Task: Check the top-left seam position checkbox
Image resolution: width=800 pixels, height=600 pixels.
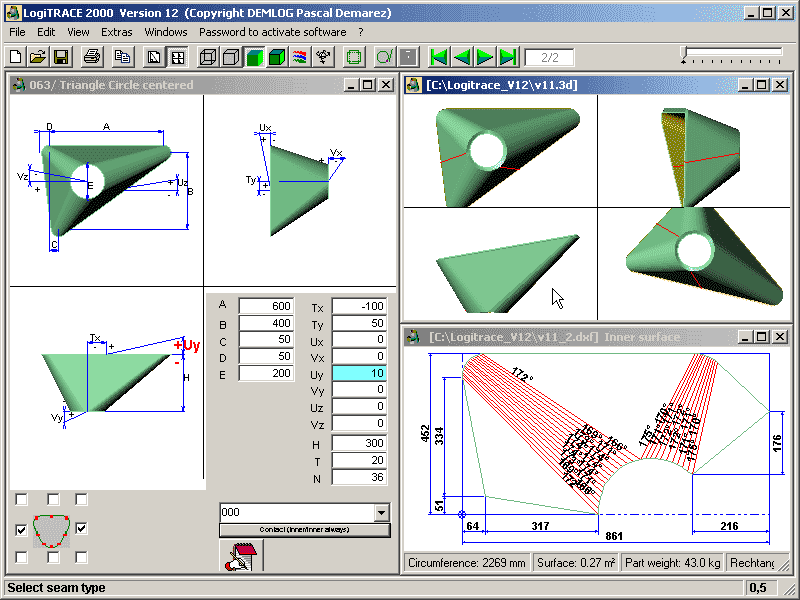Action: [21, 499]
